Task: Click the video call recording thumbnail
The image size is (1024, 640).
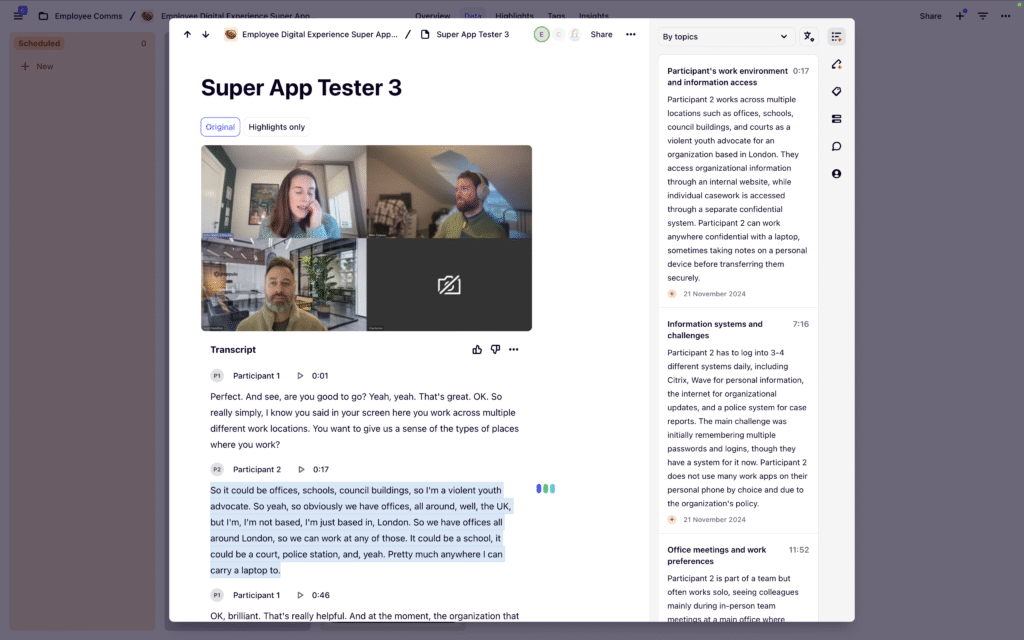Action: point(366,238)
